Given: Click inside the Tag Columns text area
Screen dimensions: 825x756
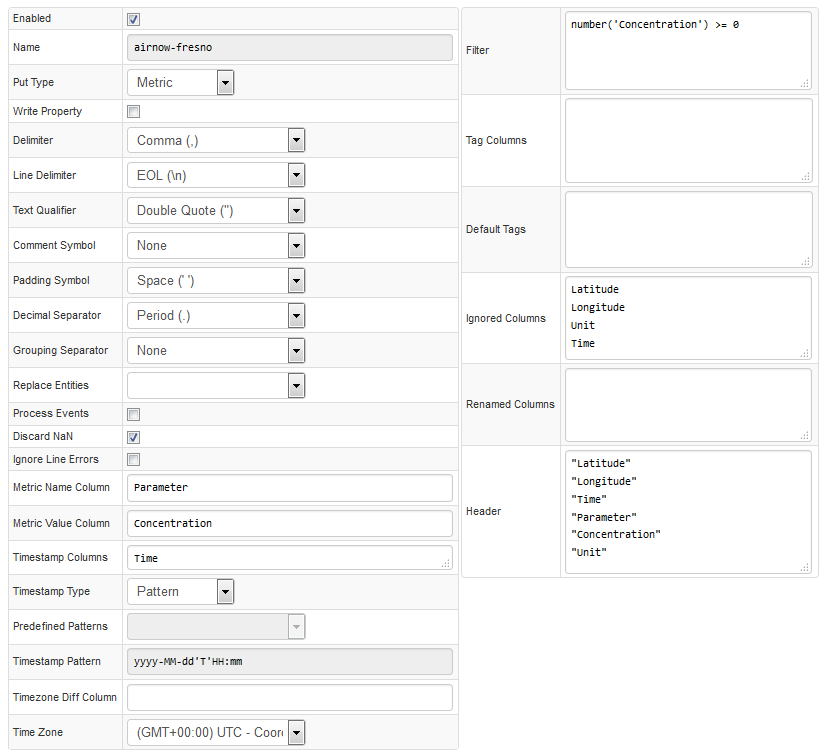Looking at the screenshot, I should pos(688,140).
